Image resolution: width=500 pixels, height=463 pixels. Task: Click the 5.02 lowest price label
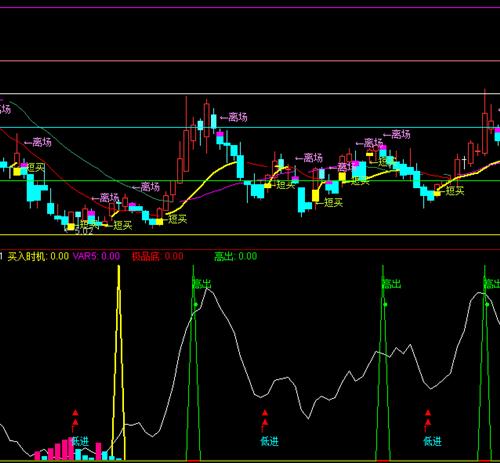click(x=84, y=231)
